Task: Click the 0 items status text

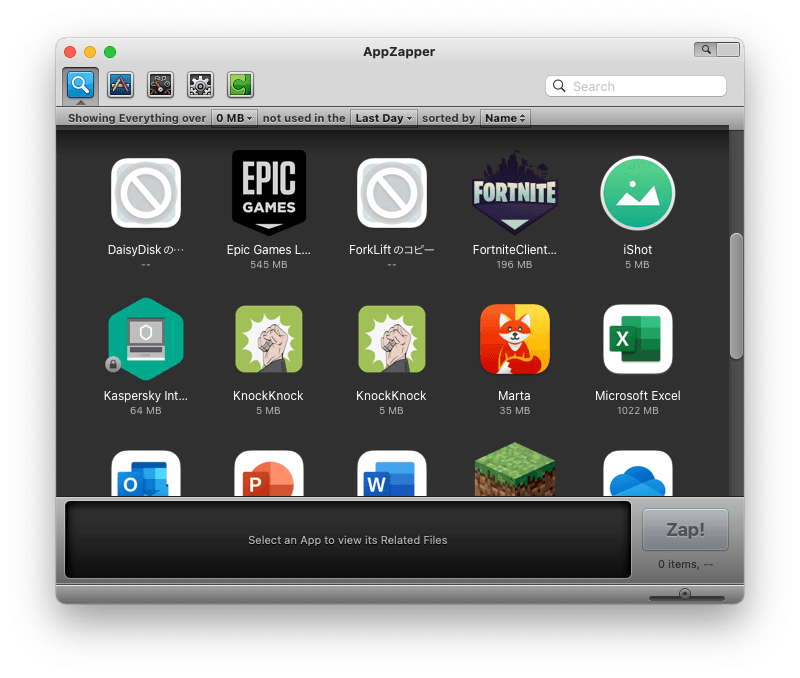Action: [685, 564]
